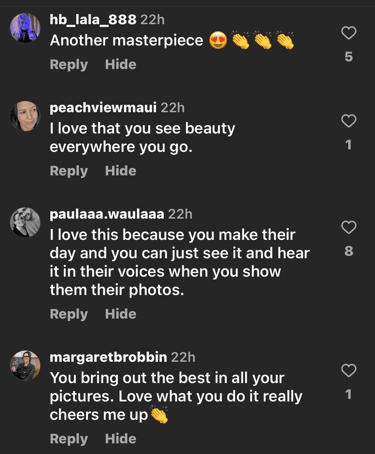
Task: Open margaretbrobbin's profile avatar
Action: pos(25,365)
